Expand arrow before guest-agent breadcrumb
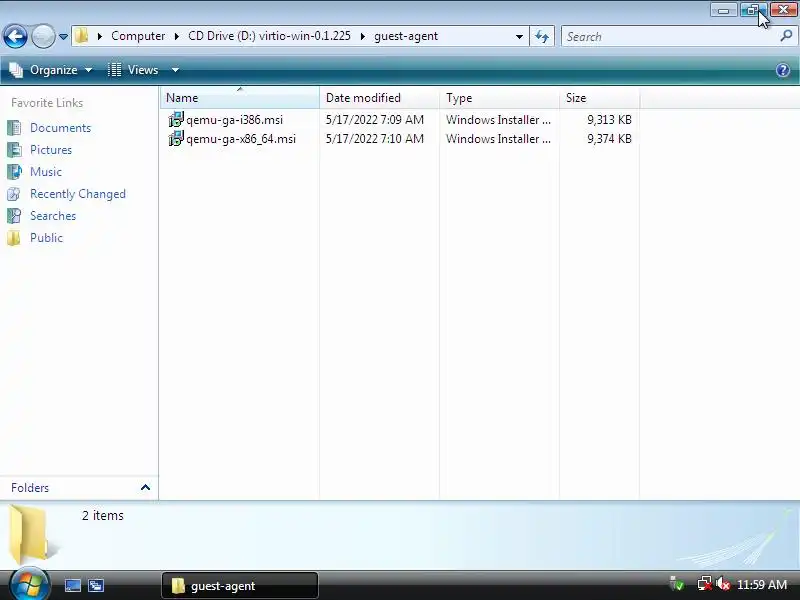Image resolution: width=800 pixels, height=600 pixels. (x=363, y=36)
